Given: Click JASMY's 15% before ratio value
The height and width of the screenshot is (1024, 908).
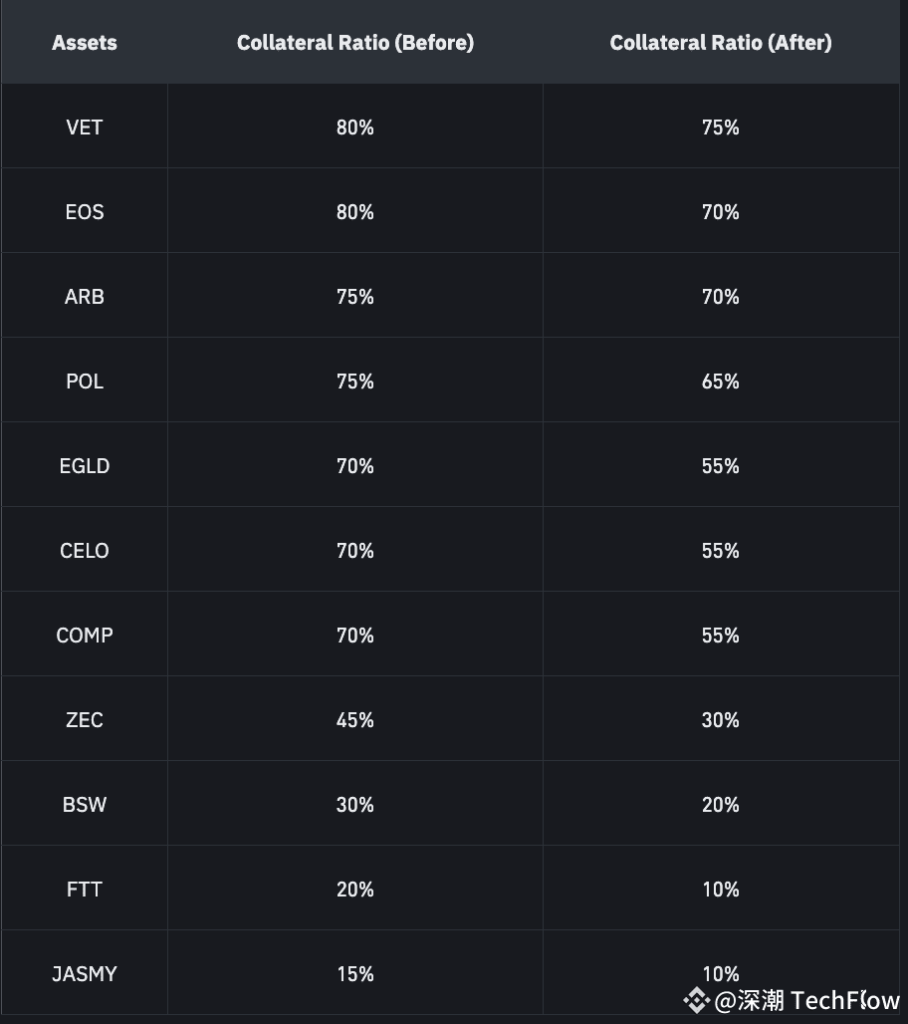Looking at the screenshot, I should click(355, 974).
